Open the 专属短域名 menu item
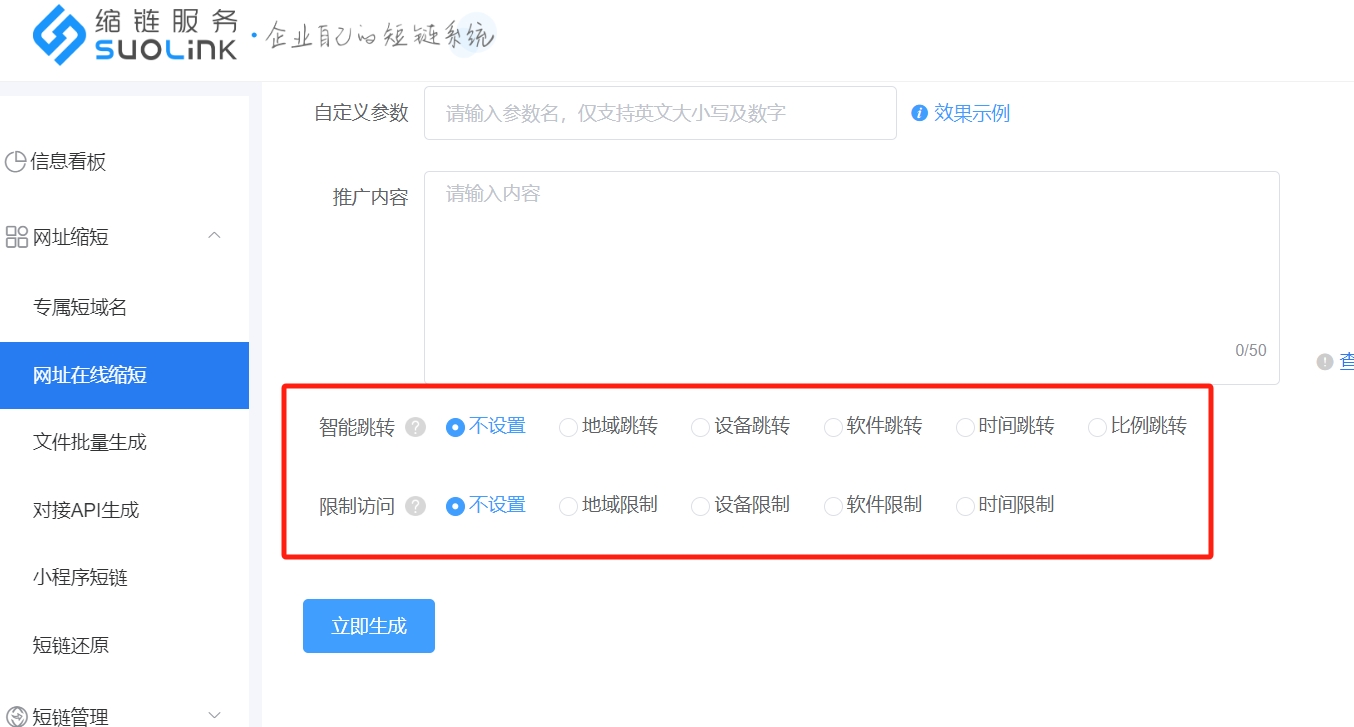 [80, 308]
